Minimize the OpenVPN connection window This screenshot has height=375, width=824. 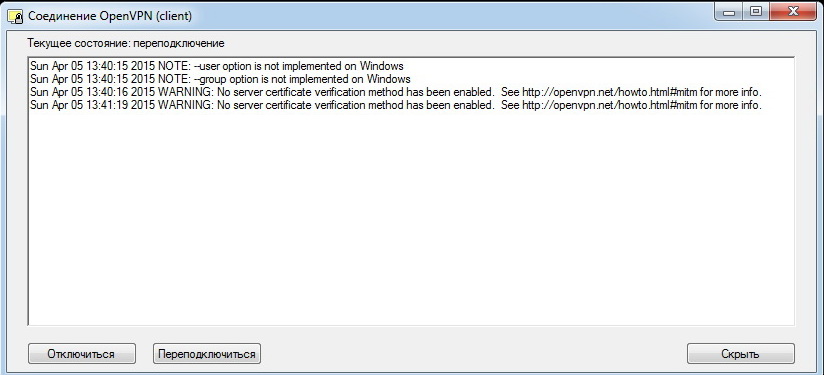click(729, 12)
